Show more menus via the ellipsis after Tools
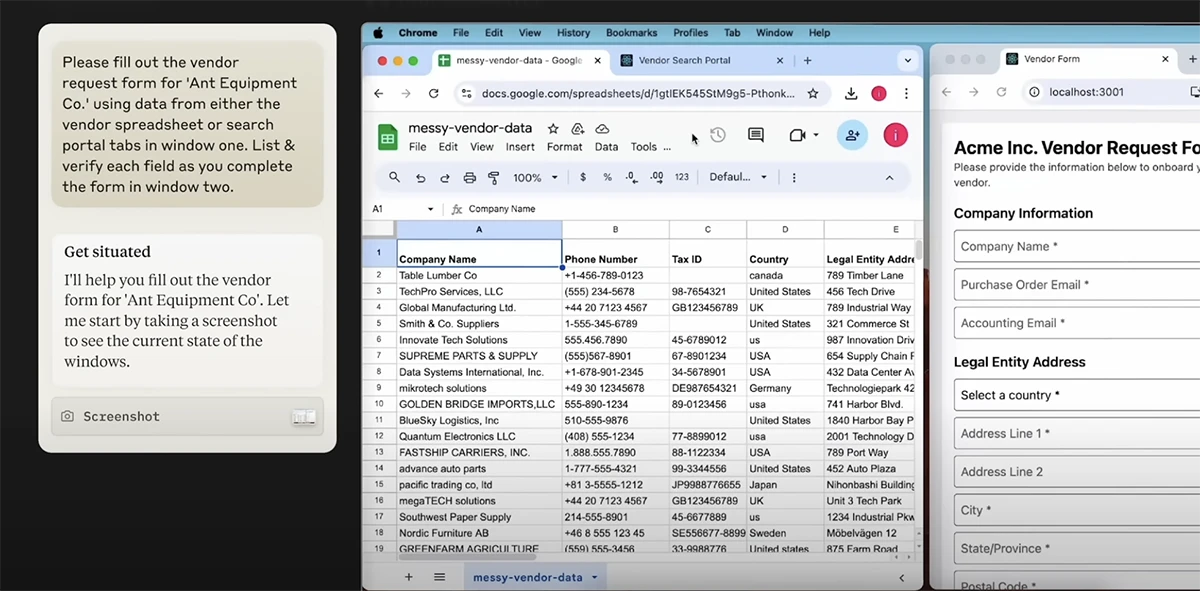1200x591 pixels. click(667, 147)
